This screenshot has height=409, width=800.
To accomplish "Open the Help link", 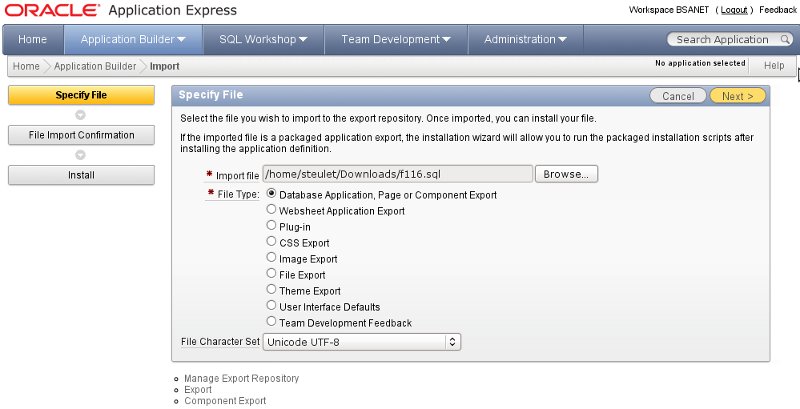I will (773, 66).
